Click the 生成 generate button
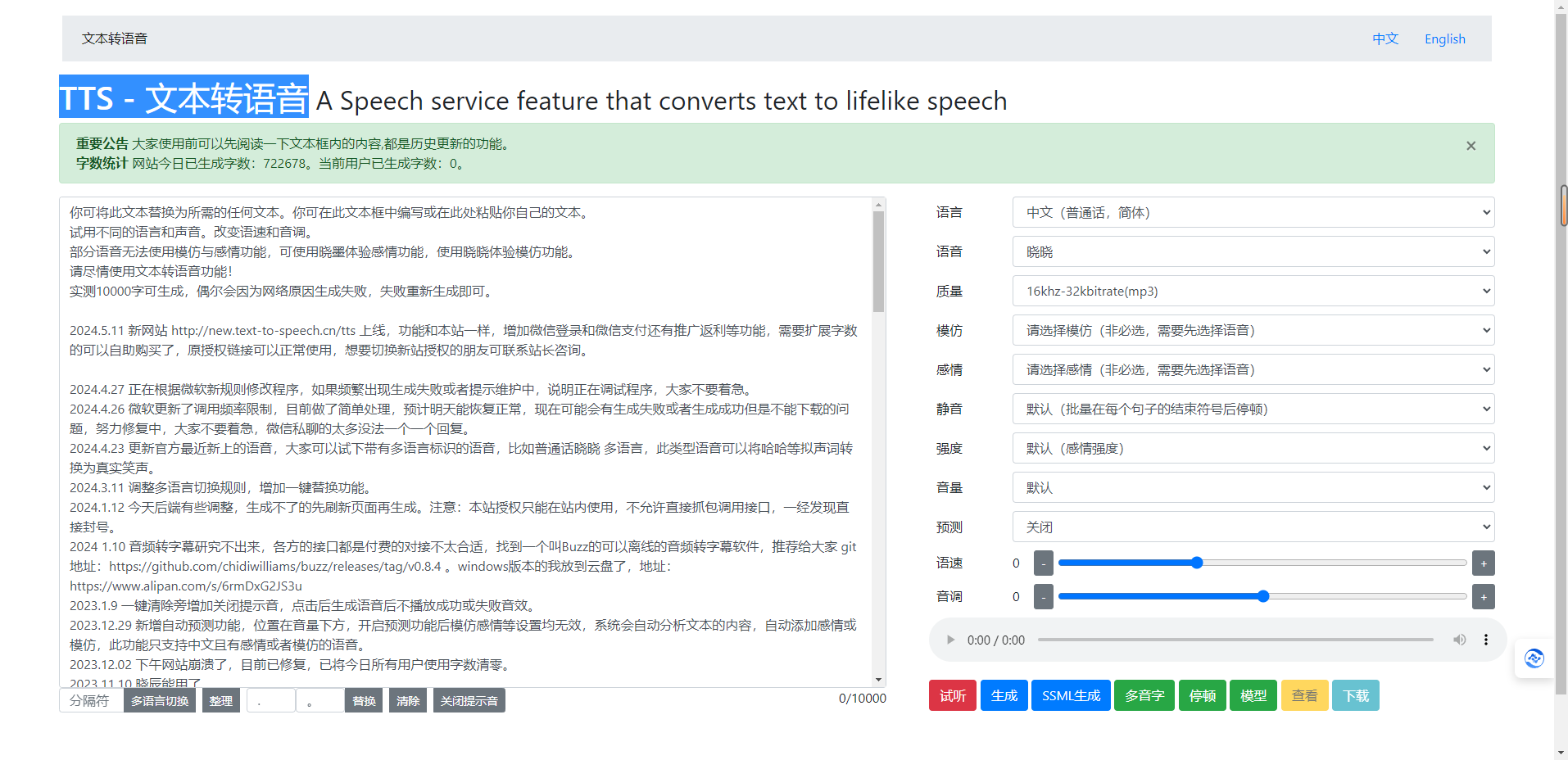The height and width of the screenshot is (760, 1568). (x=1004, y=694)
